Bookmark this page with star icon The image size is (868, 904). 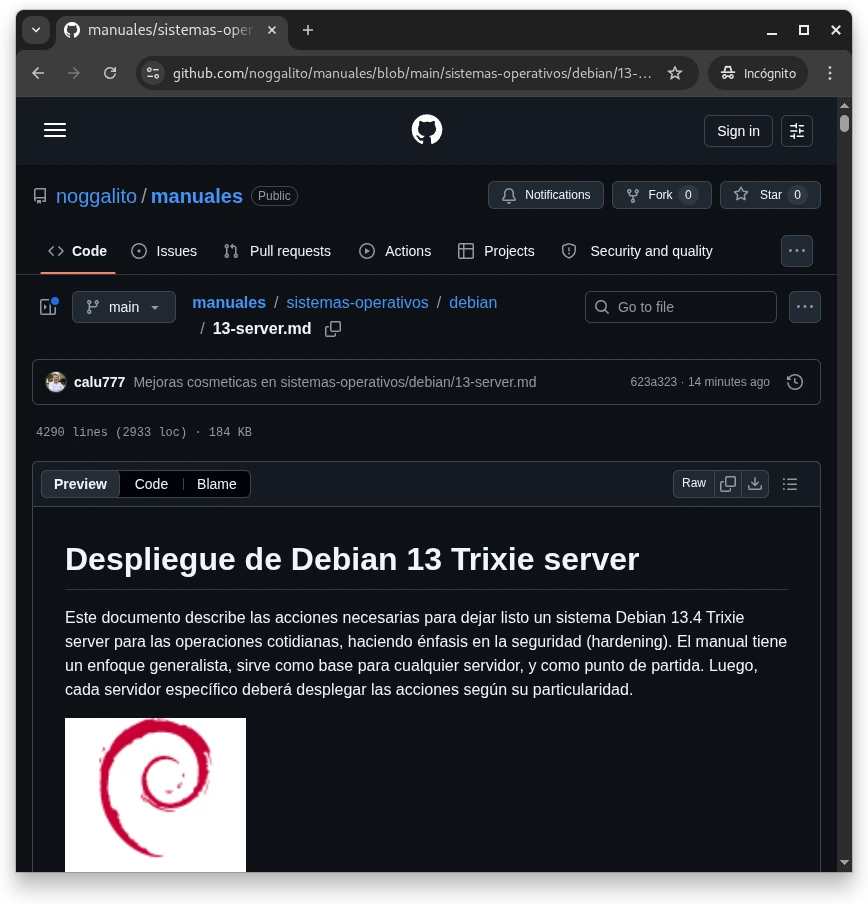click(674, 73)
